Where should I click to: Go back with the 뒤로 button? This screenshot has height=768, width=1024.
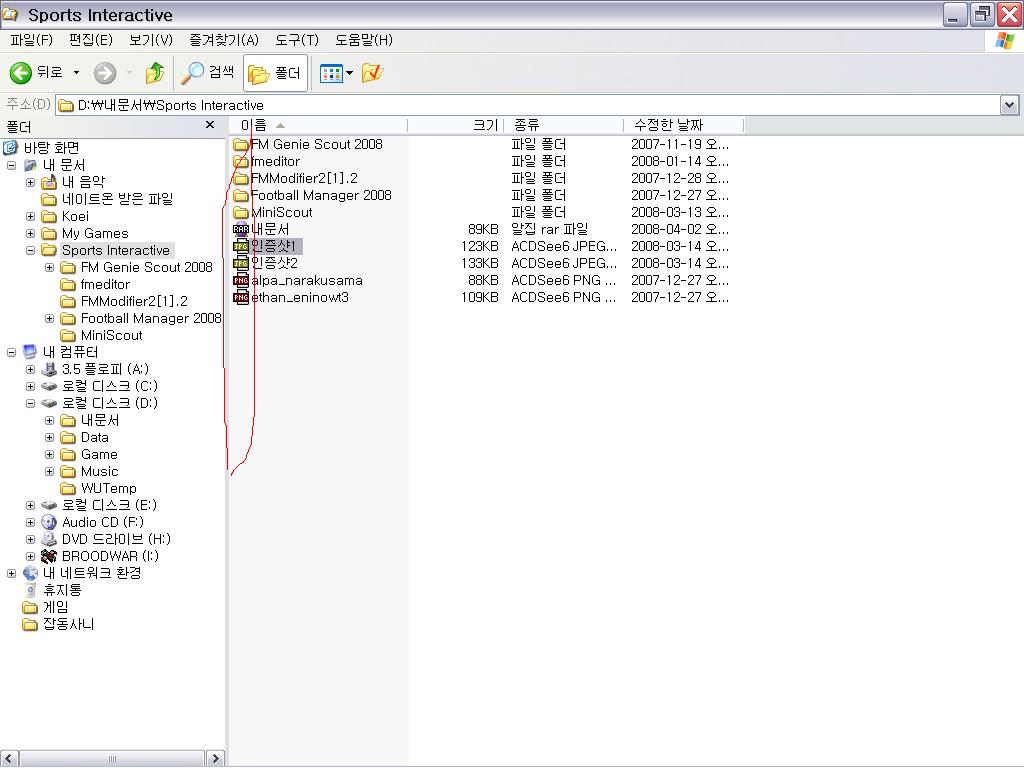(x=37, y=72)
